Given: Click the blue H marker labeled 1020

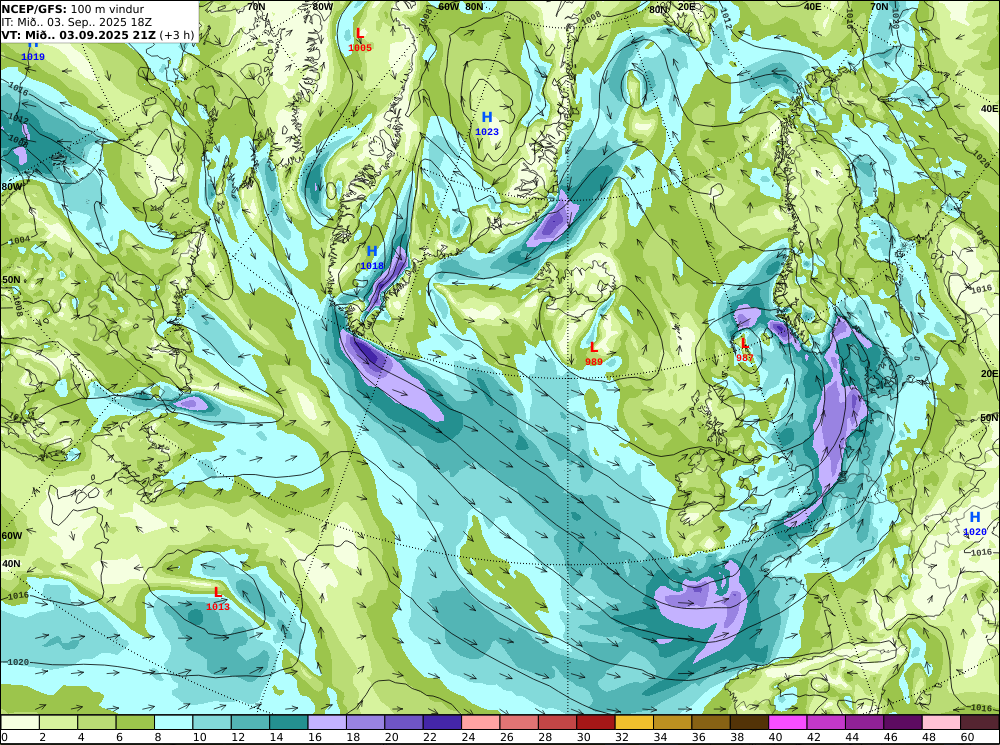Looking at the screenshot, I should 974,517.
